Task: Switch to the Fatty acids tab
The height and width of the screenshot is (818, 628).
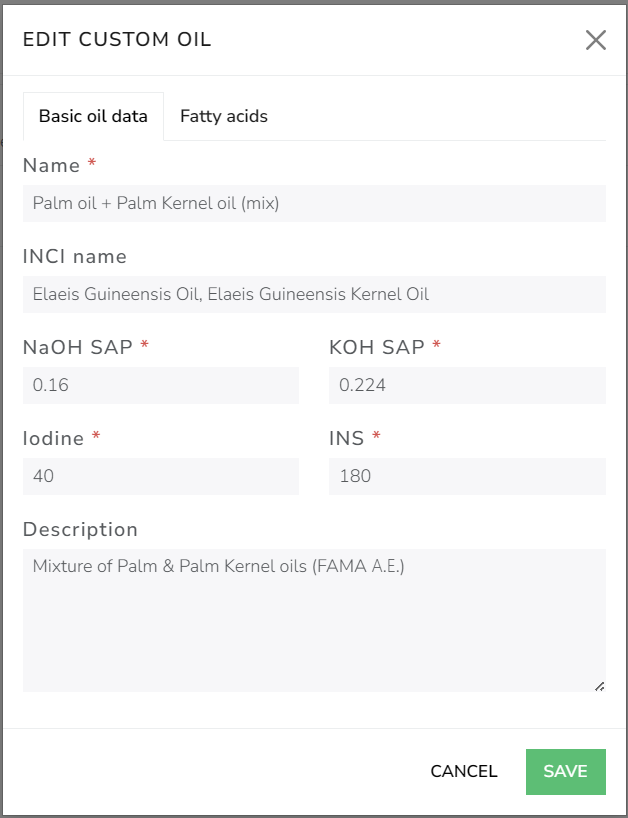Action: click(x=224, y=116)
